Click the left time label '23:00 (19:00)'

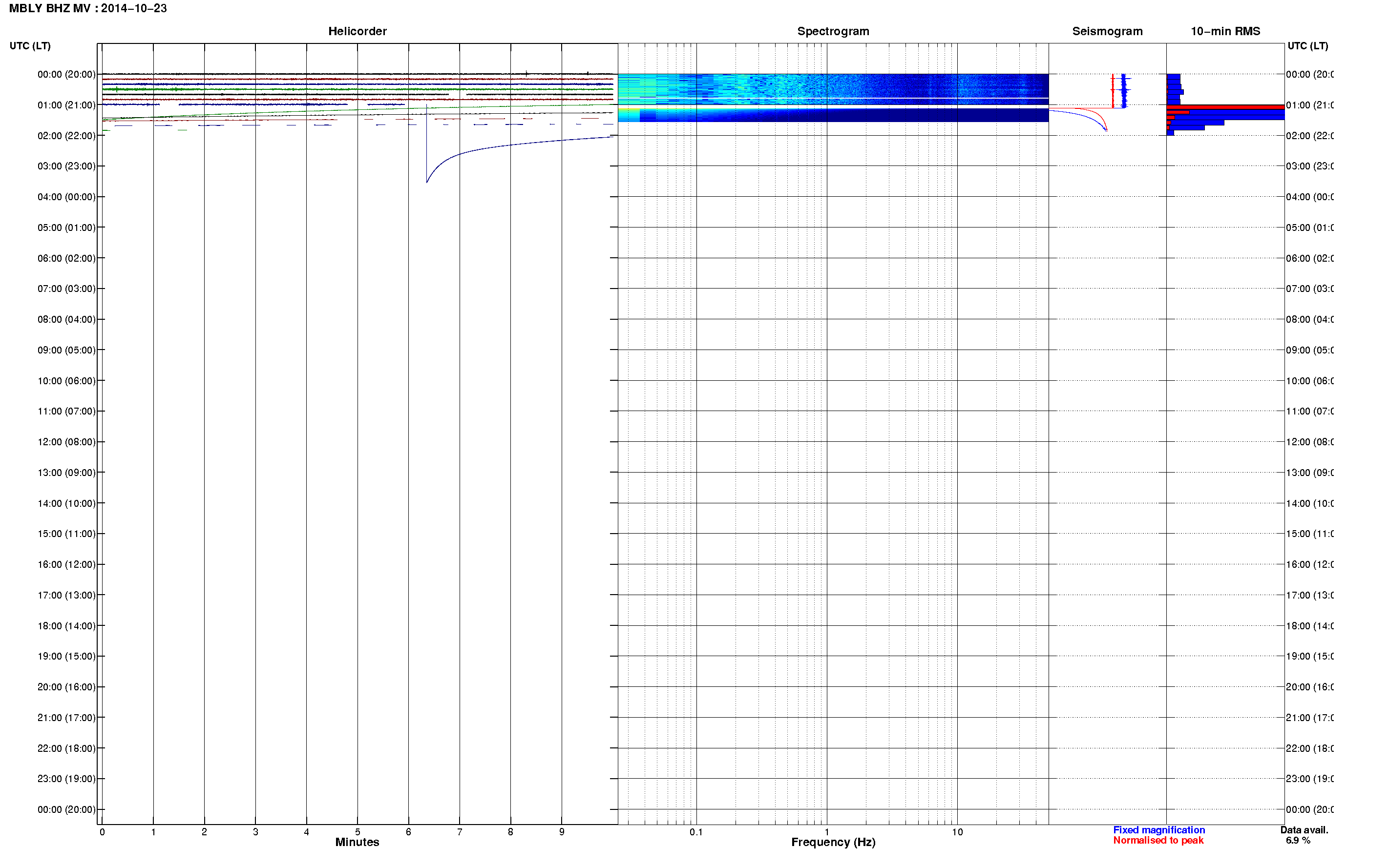66,779
